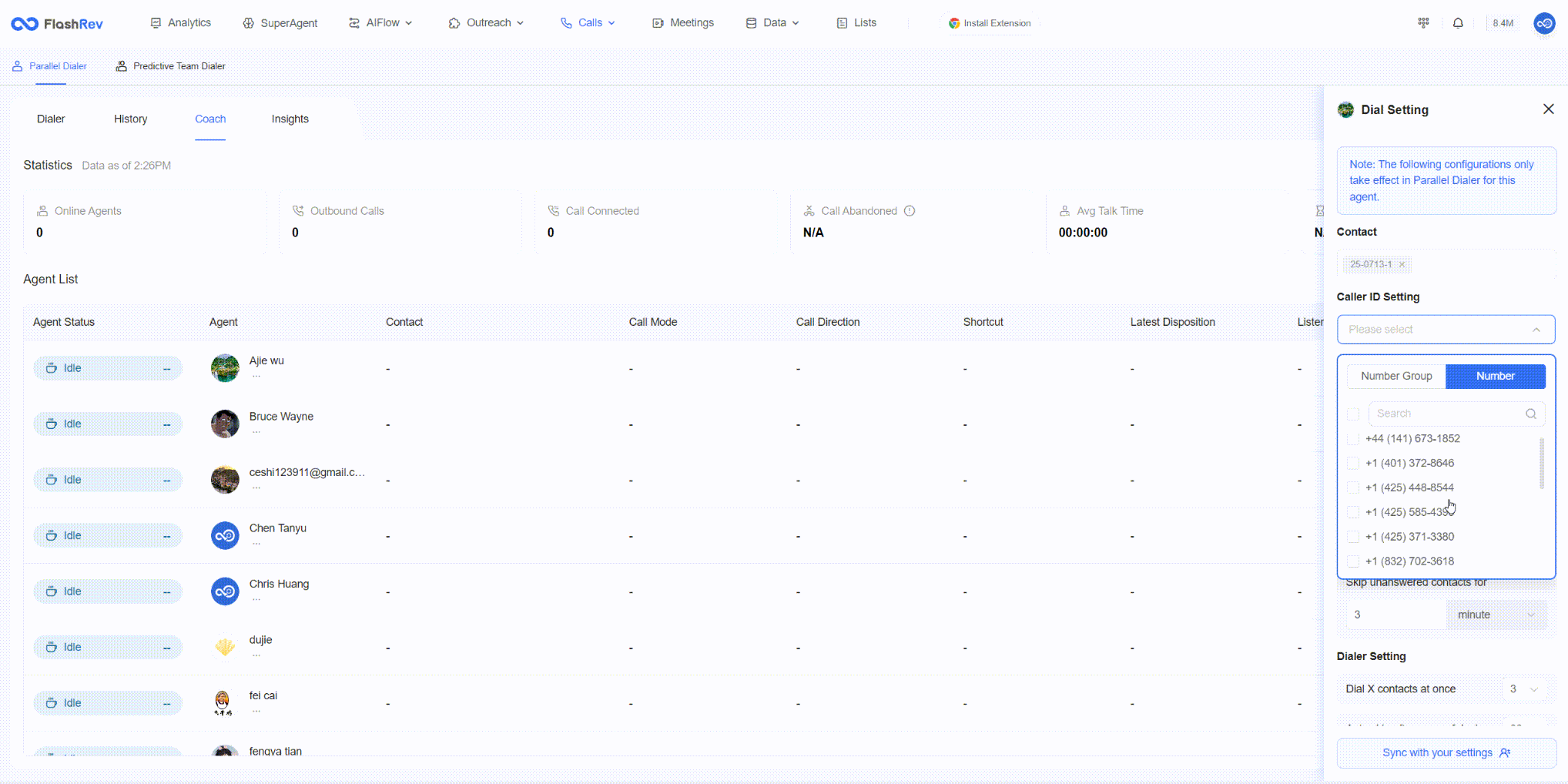Click the Meetings icon in navigation

coord(658,23)
